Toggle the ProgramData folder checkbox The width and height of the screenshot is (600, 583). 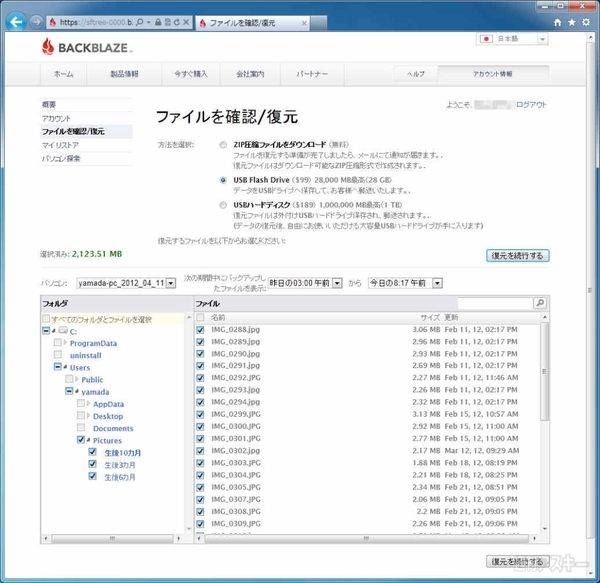(58, 342)
